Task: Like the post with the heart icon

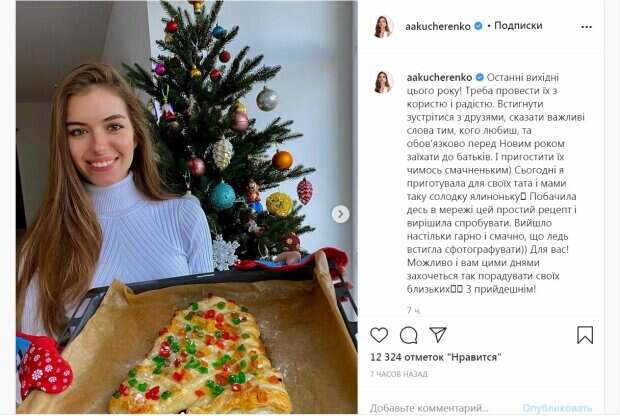Action: pyautogui.click(x=379, y=335)
